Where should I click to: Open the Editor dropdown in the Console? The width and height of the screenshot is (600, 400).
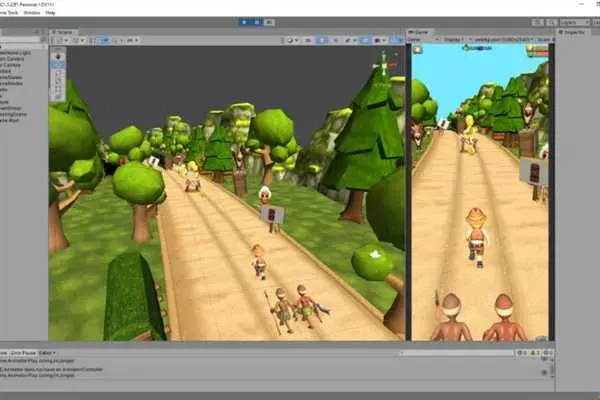(47, 353)
